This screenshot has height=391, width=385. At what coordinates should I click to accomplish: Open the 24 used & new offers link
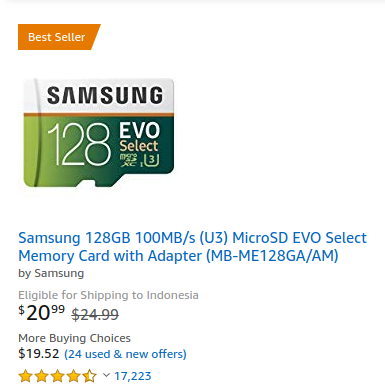[125, 354]
